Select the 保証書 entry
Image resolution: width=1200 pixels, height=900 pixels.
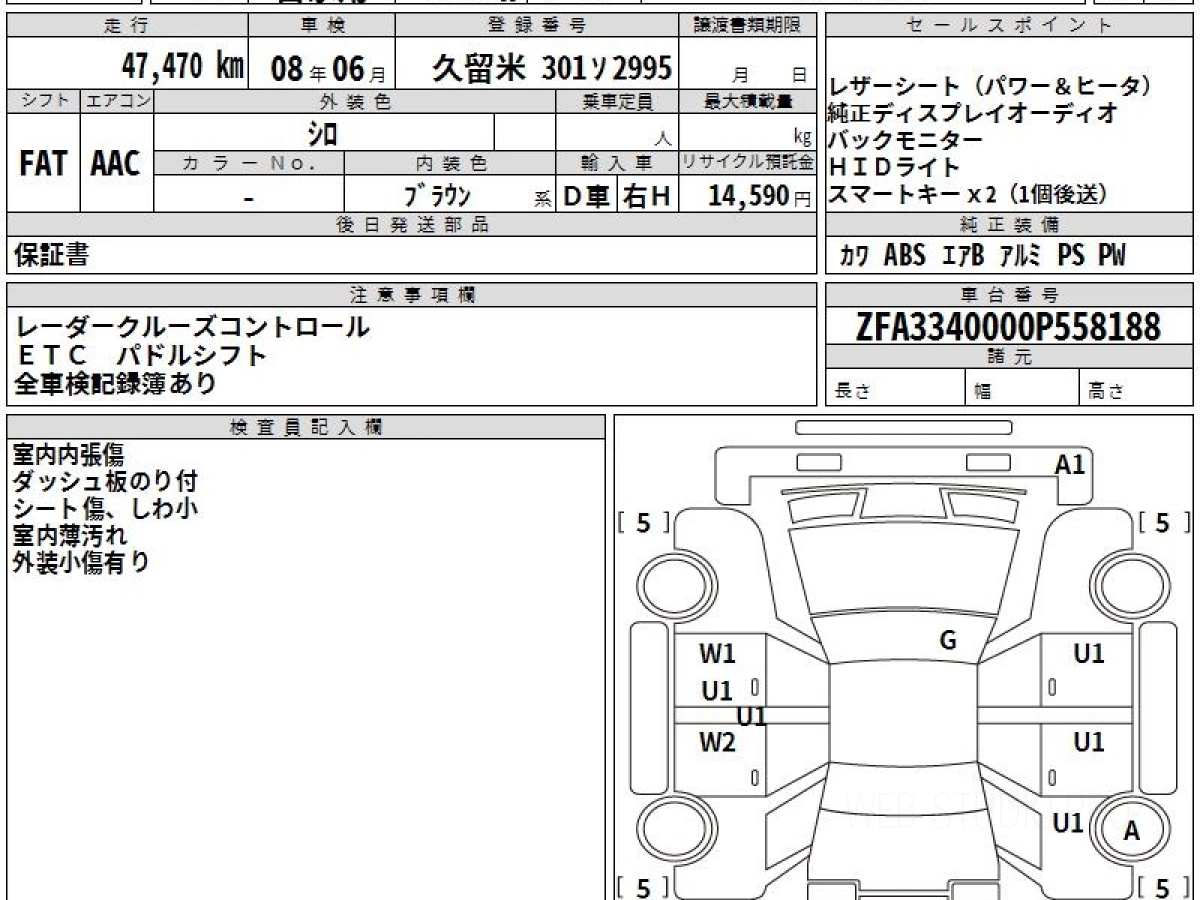point(51,256)
